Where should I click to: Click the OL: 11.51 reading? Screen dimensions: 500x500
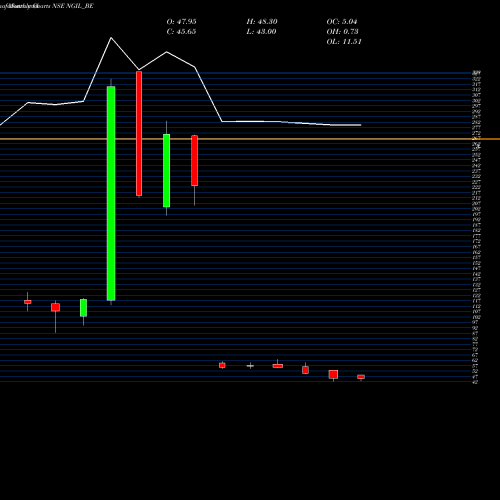(344, 42)
